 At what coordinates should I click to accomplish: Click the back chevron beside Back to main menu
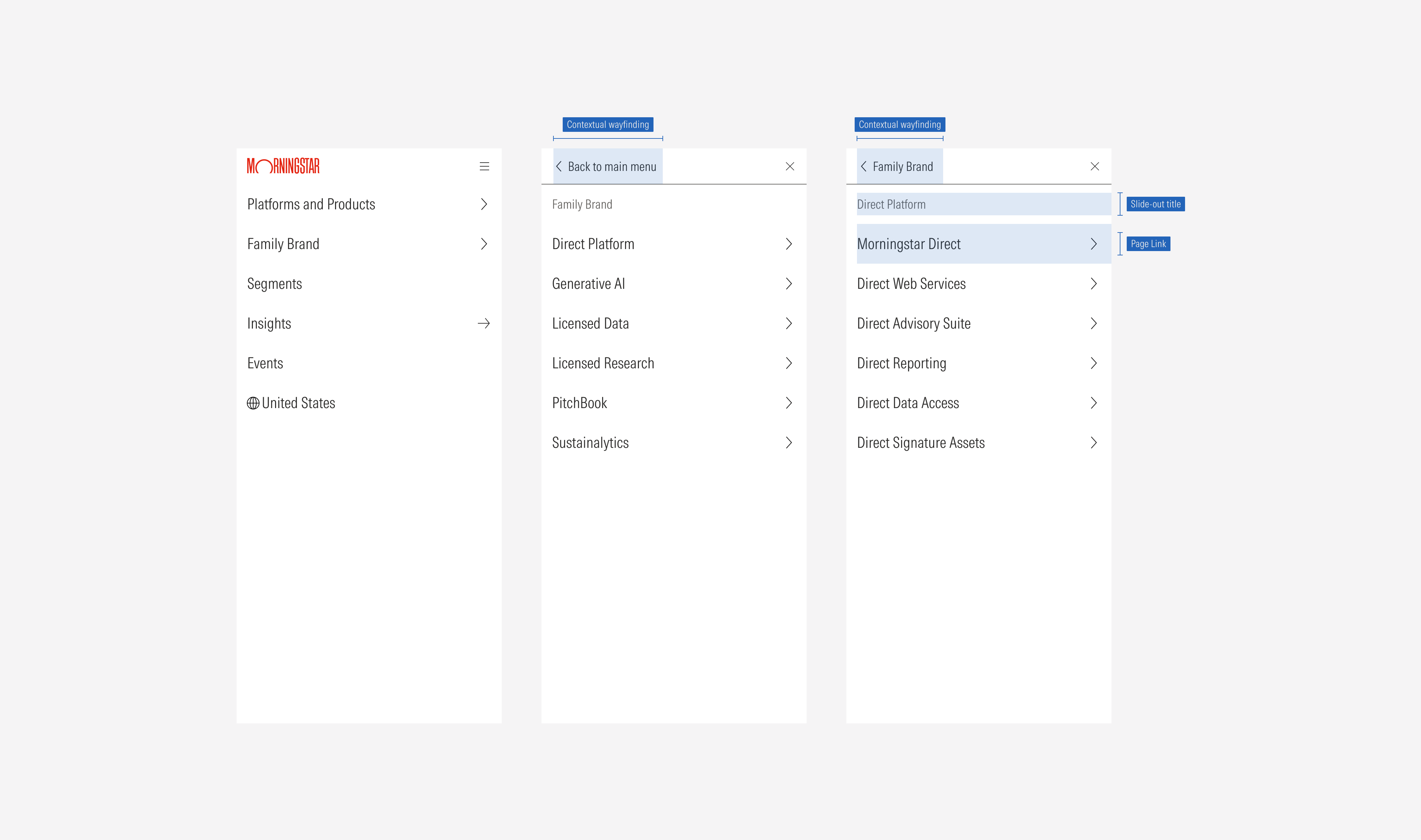click(559, 166)
